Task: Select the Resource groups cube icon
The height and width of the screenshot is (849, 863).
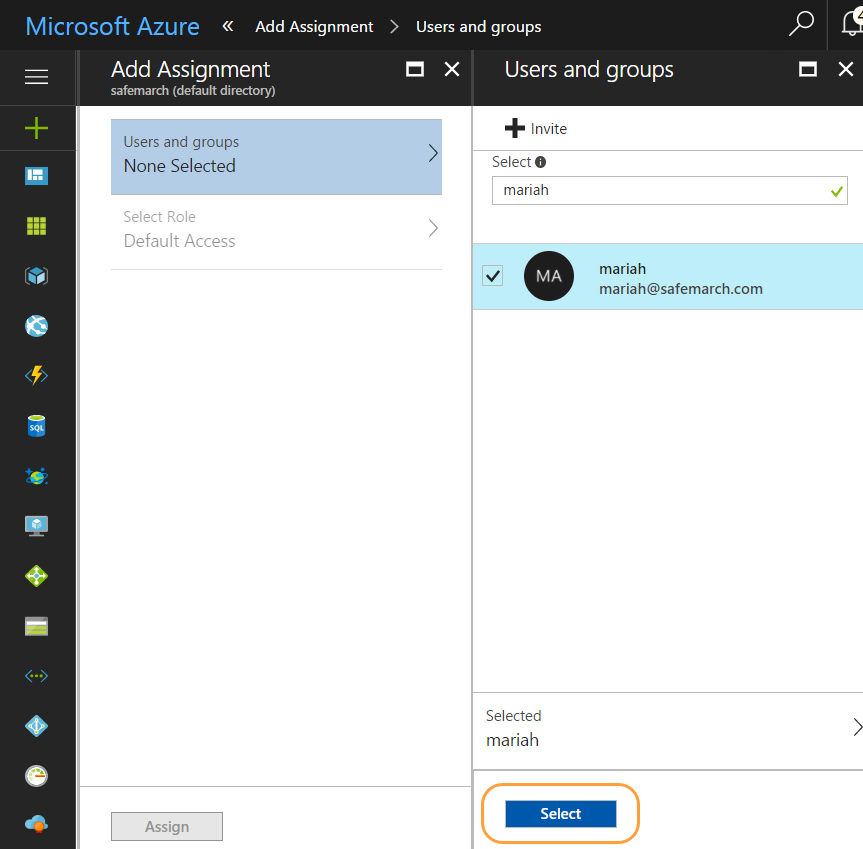Action: [x=36, y=276]
